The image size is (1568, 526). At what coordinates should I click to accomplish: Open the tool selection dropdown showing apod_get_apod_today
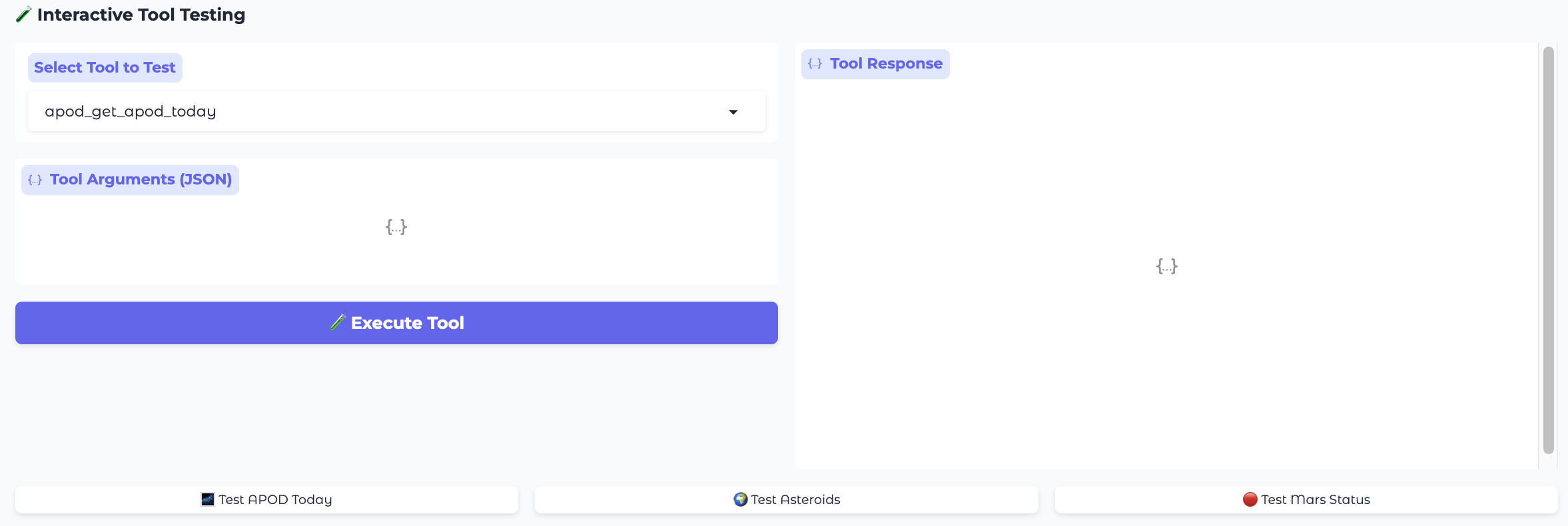point(396,111)
